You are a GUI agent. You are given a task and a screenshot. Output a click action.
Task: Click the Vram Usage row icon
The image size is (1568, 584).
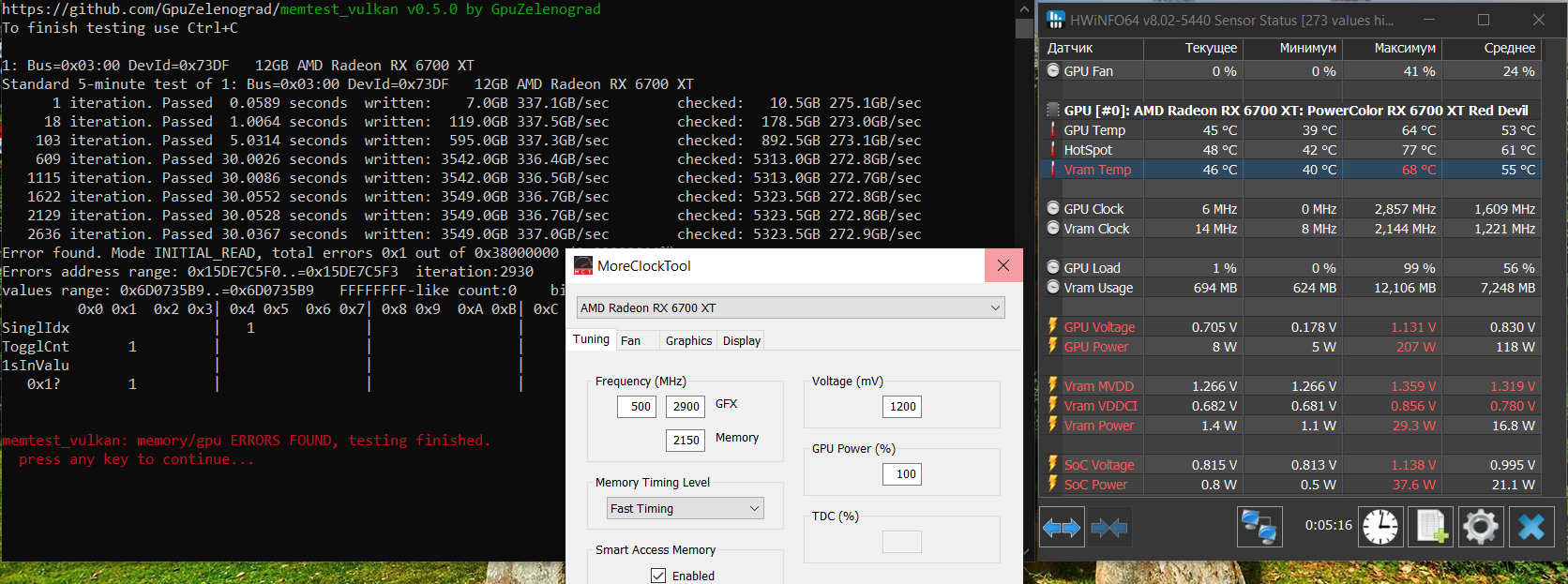click(x=1053, y=288)
